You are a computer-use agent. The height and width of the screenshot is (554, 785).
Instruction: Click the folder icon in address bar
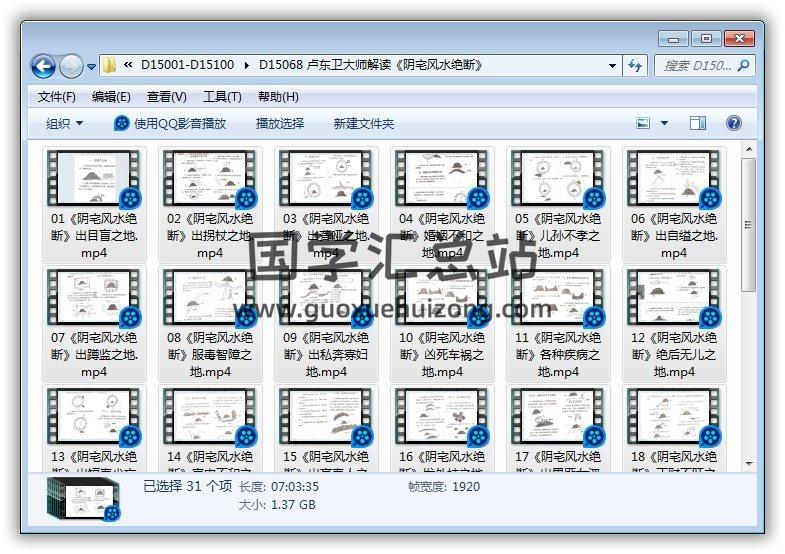(109, 65)
